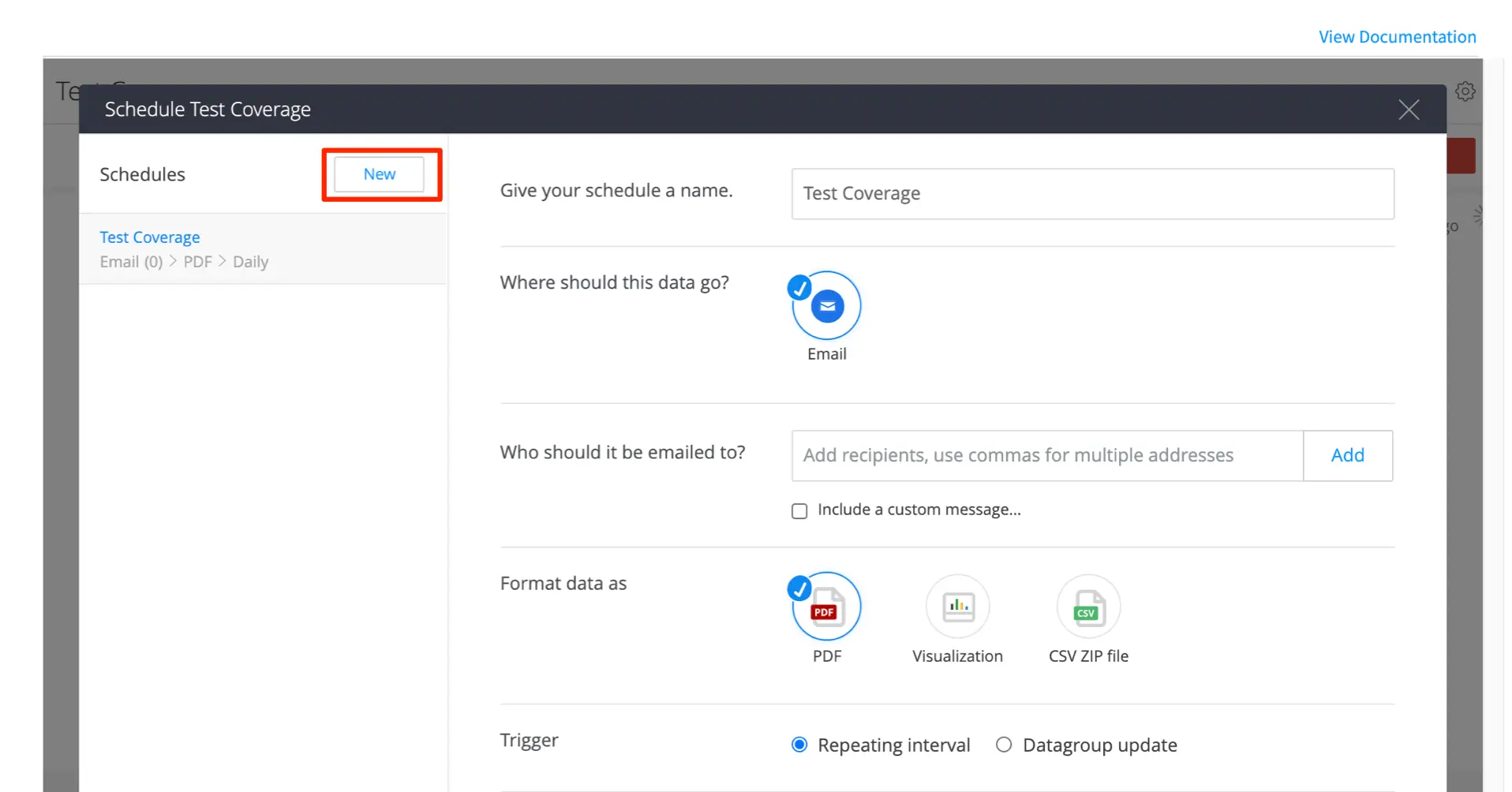This screenshot has height=792, width=1512.
Task: Pick the CSV ZIP file format icon
Action: (1088, 607)
